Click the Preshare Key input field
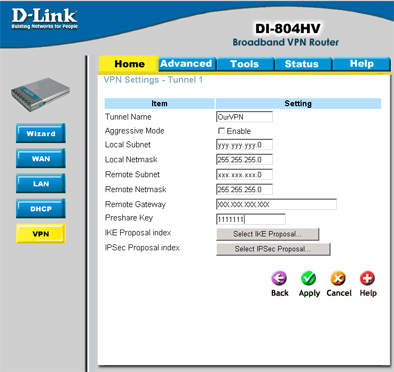394x372 pixels. point(251,219)
